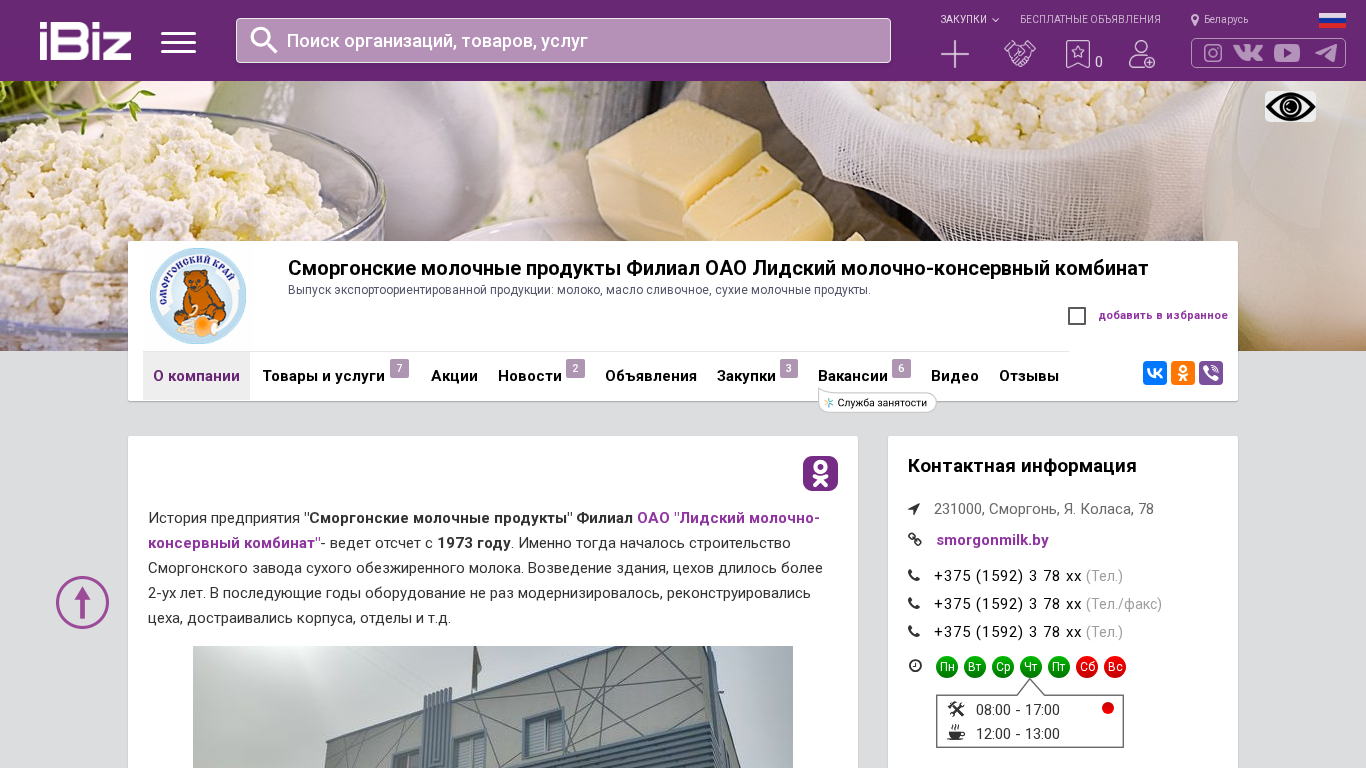Share the company page on Odnoklassniki

click(1183, 373)
